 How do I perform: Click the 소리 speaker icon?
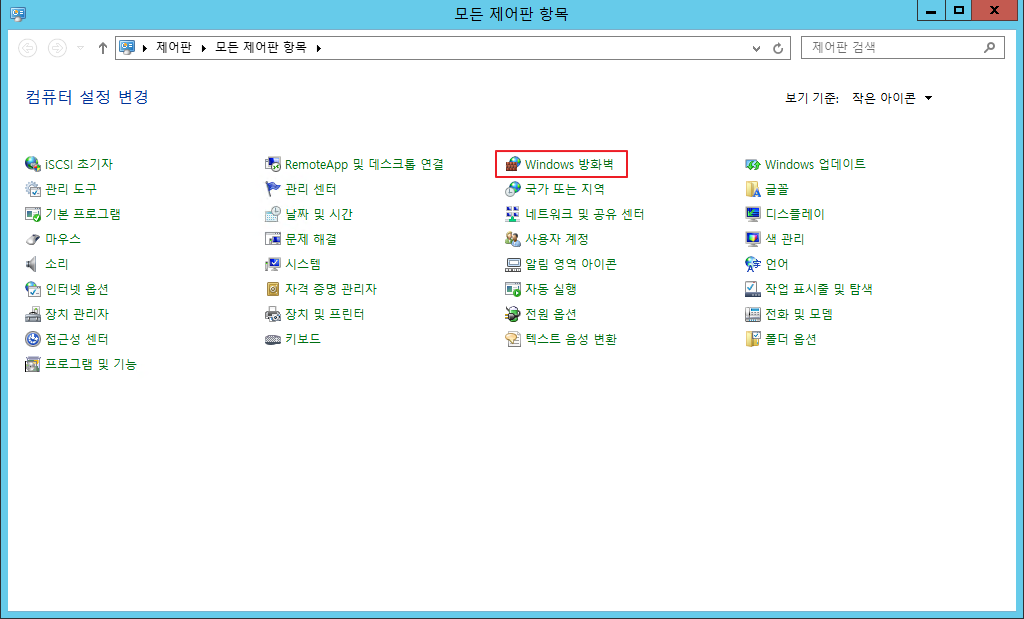point(33,264)
